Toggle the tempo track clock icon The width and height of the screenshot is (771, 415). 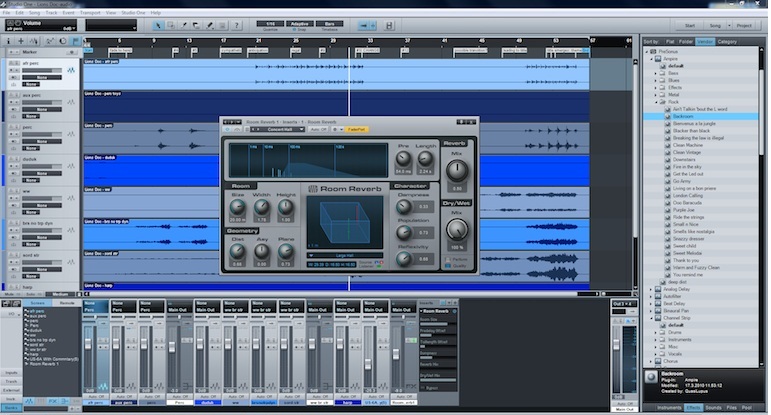pyautogui.click(x=62, y=41)
